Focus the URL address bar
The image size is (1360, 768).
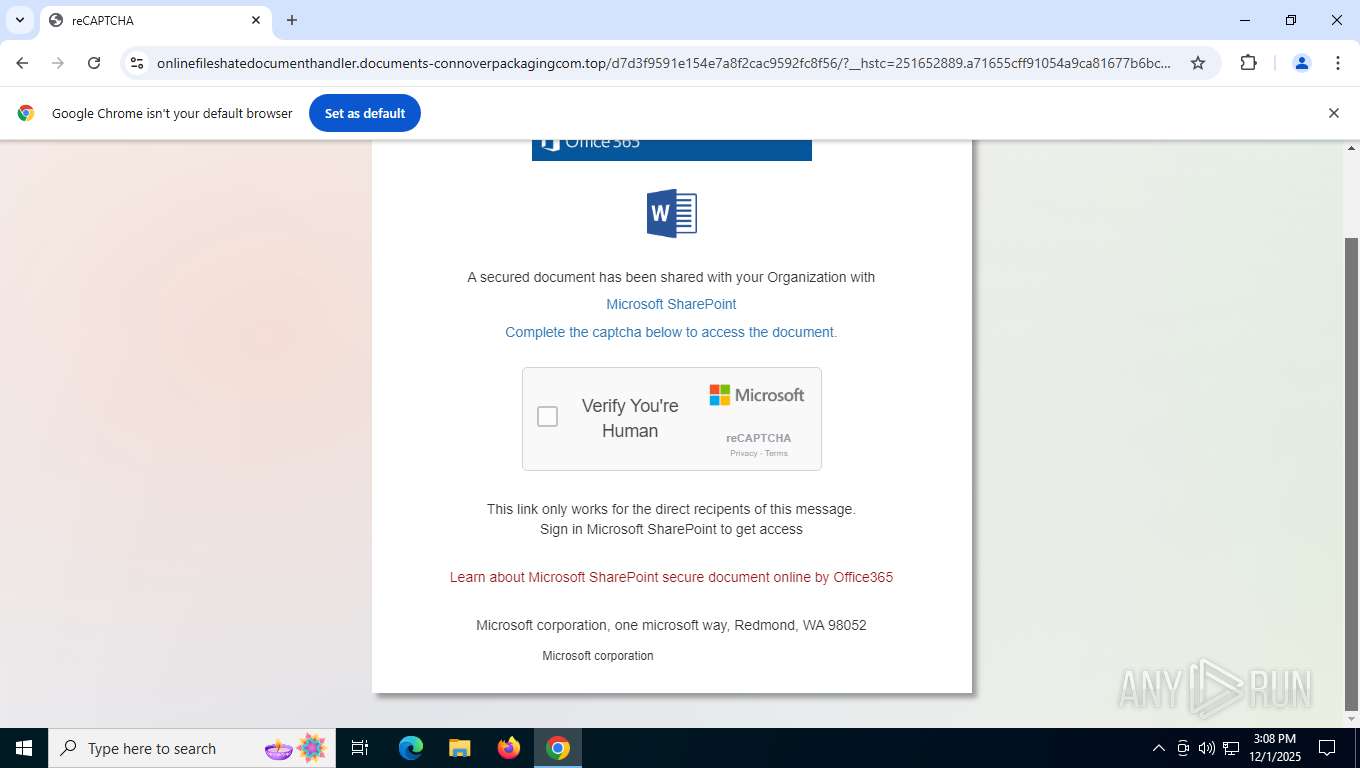pos(664,63)
